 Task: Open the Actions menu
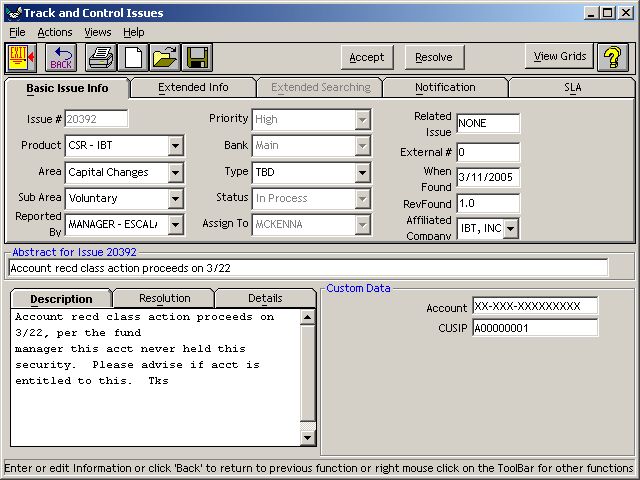55,32
